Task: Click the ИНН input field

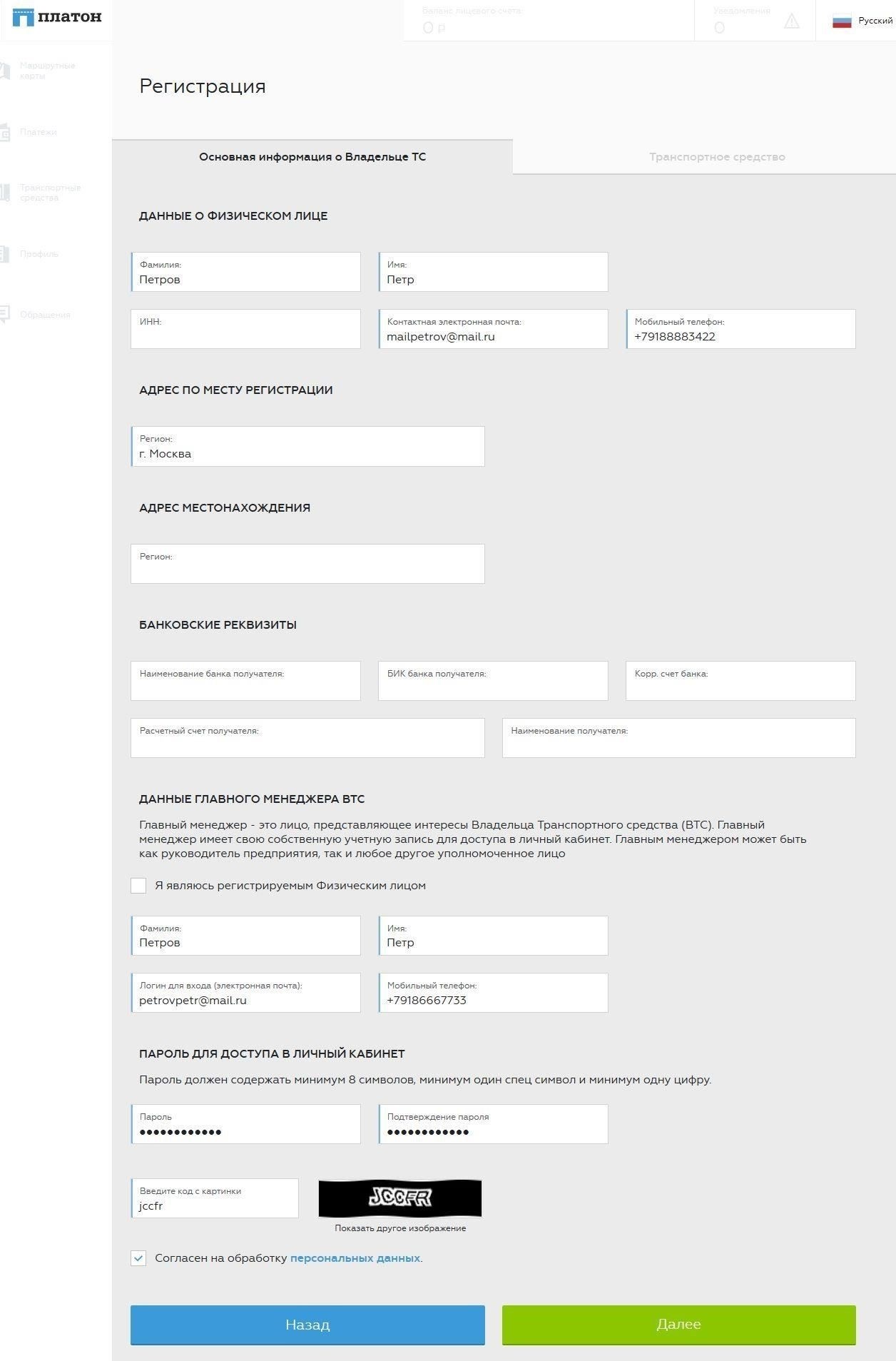Action: (245, 329)
